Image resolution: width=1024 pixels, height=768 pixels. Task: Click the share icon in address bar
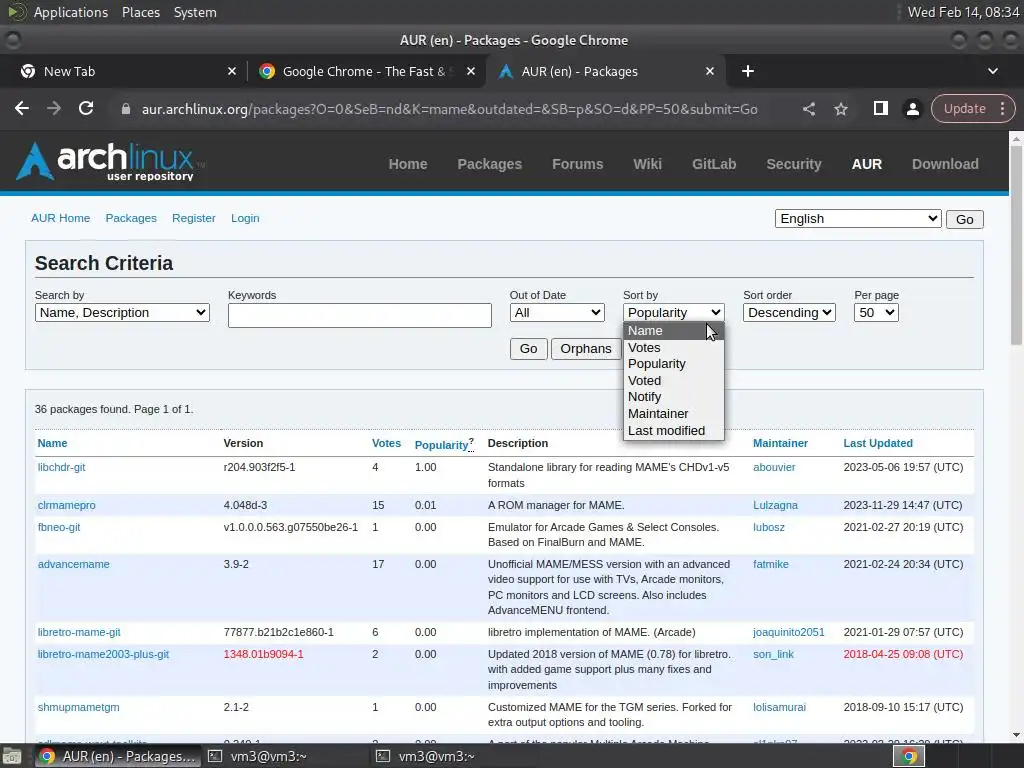point(808,109)
